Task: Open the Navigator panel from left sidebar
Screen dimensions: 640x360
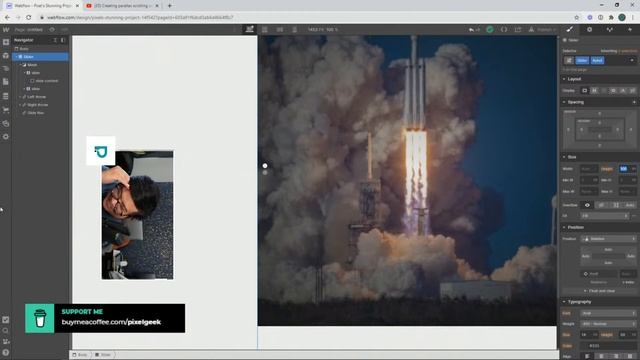Action: 6,69
